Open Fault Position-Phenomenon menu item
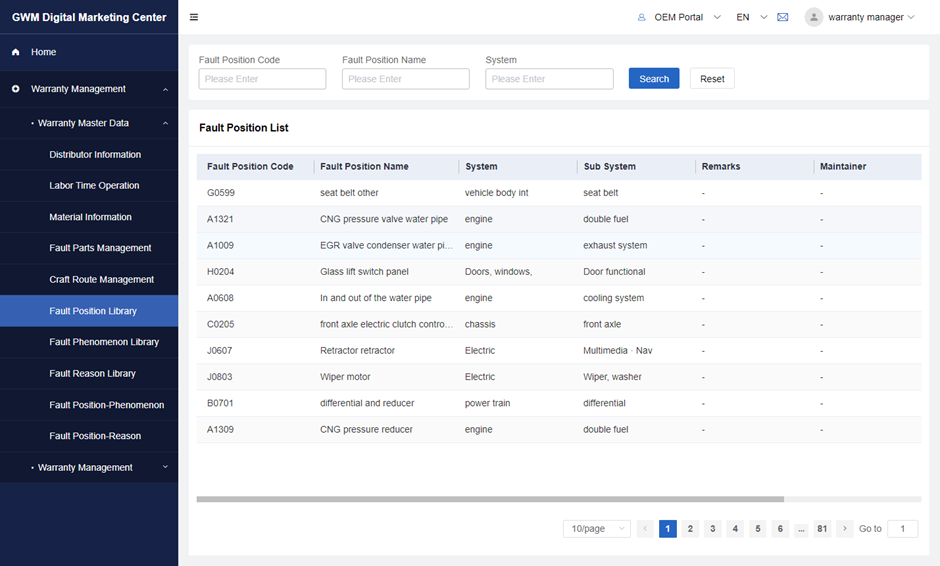 [107, 405]
